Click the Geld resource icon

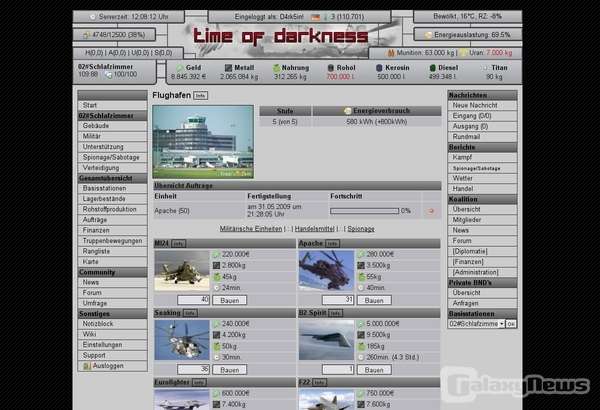coord(179,68)
